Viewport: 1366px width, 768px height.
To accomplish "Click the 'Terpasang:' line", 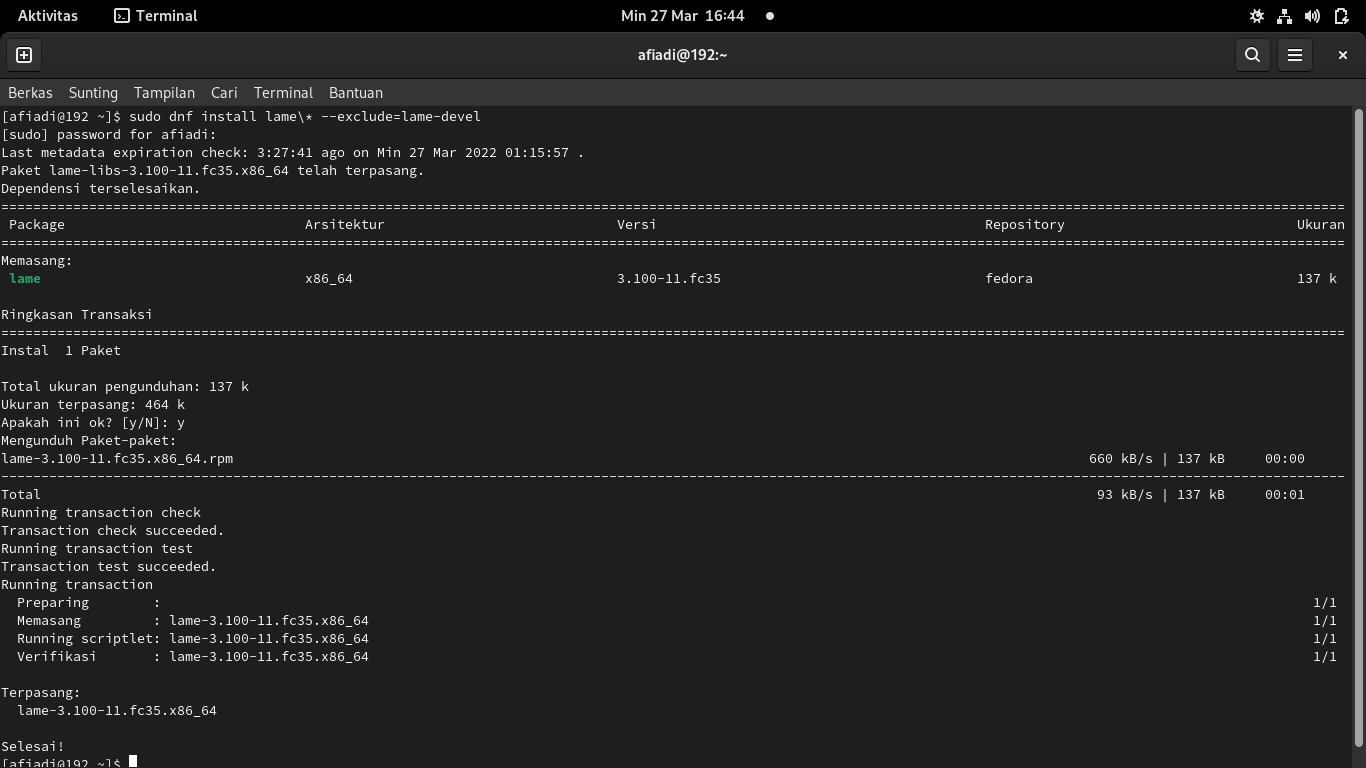I will [x=41, y=692].
